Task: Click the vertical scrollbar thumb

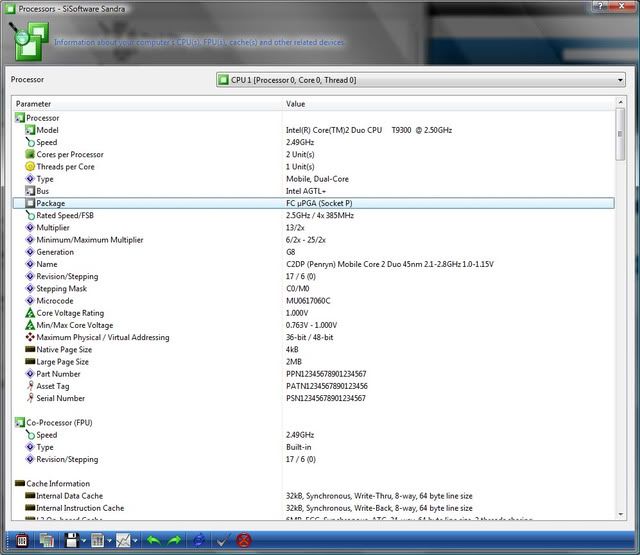Action: [x=620, y=134]
